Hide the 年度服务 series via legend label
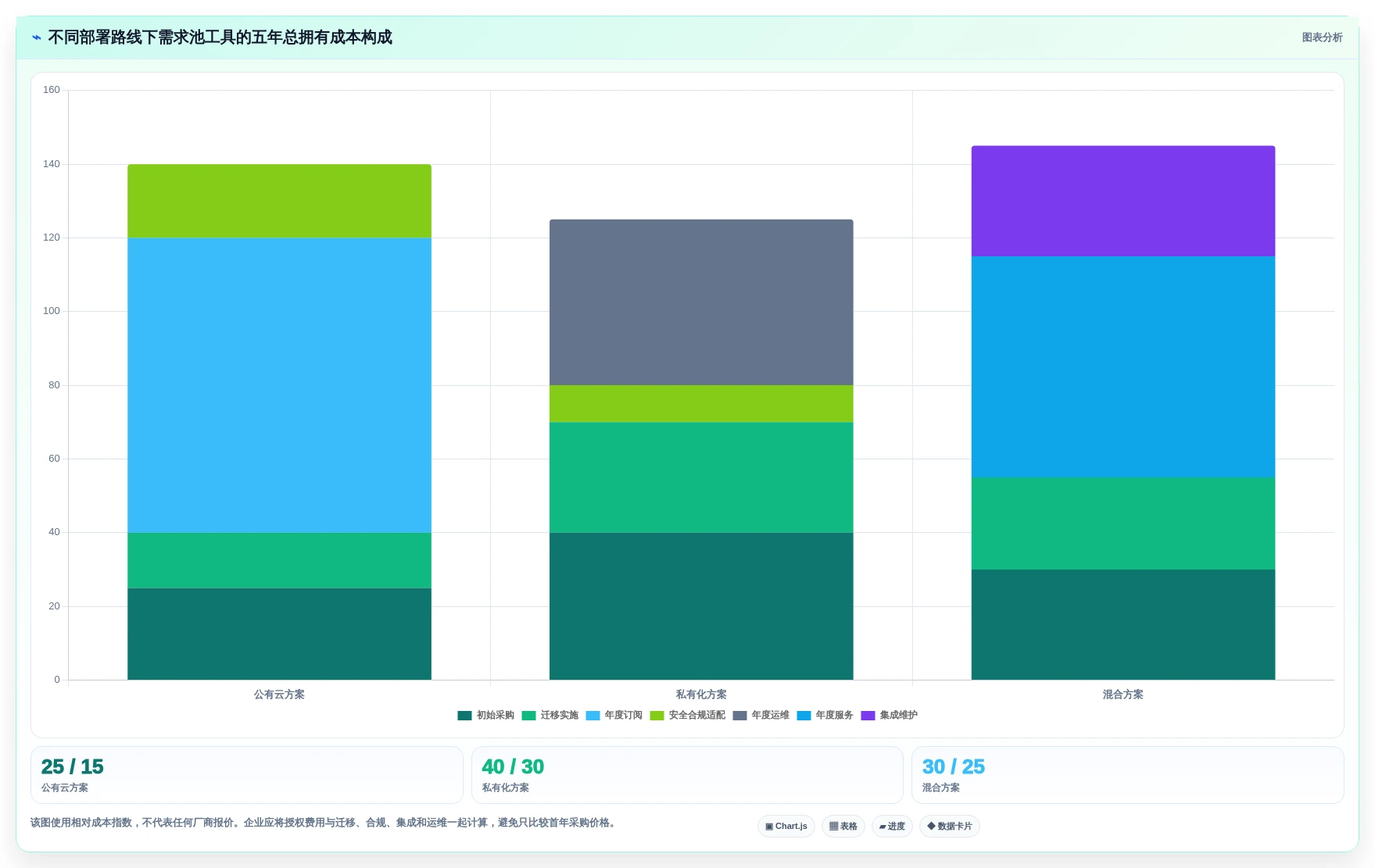Image resolution: width=1375 pixels, height=868 pixels. (x=834, y=716)
